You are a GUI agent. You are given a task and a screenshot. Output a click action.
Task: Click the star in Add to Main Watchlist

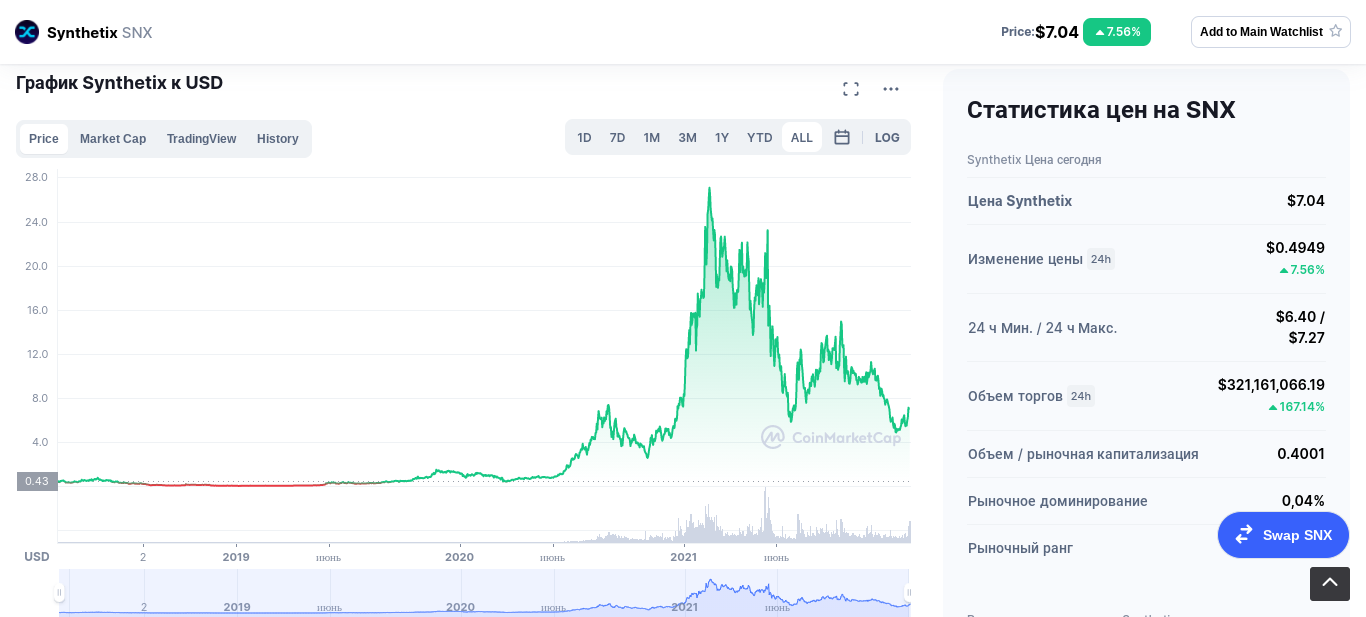(x=1335, y=31)
